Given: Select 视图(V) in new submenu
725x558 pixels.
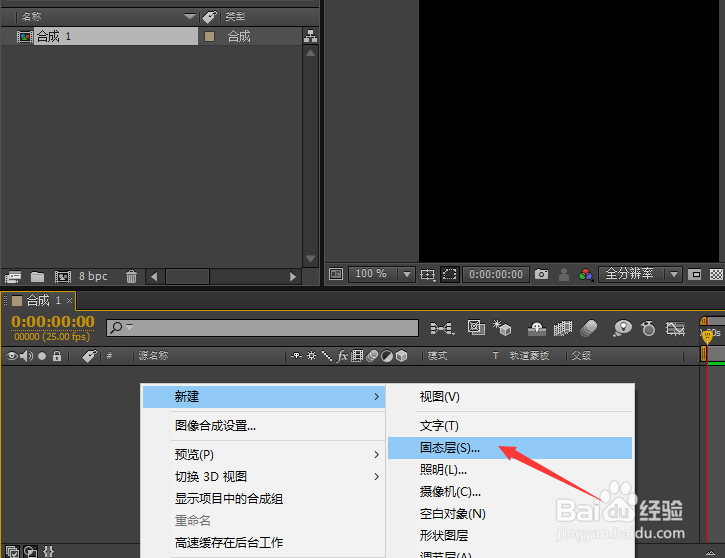Looking at the screenshot, I should click(510, 397).
